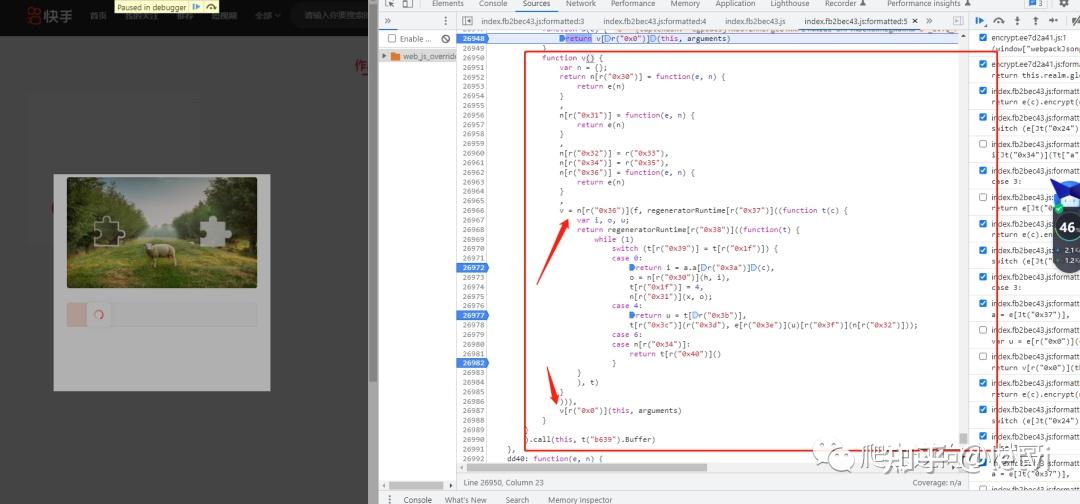1080x504 pixels.
Task: Open the Search drawer tab
Action: (517, 499)
